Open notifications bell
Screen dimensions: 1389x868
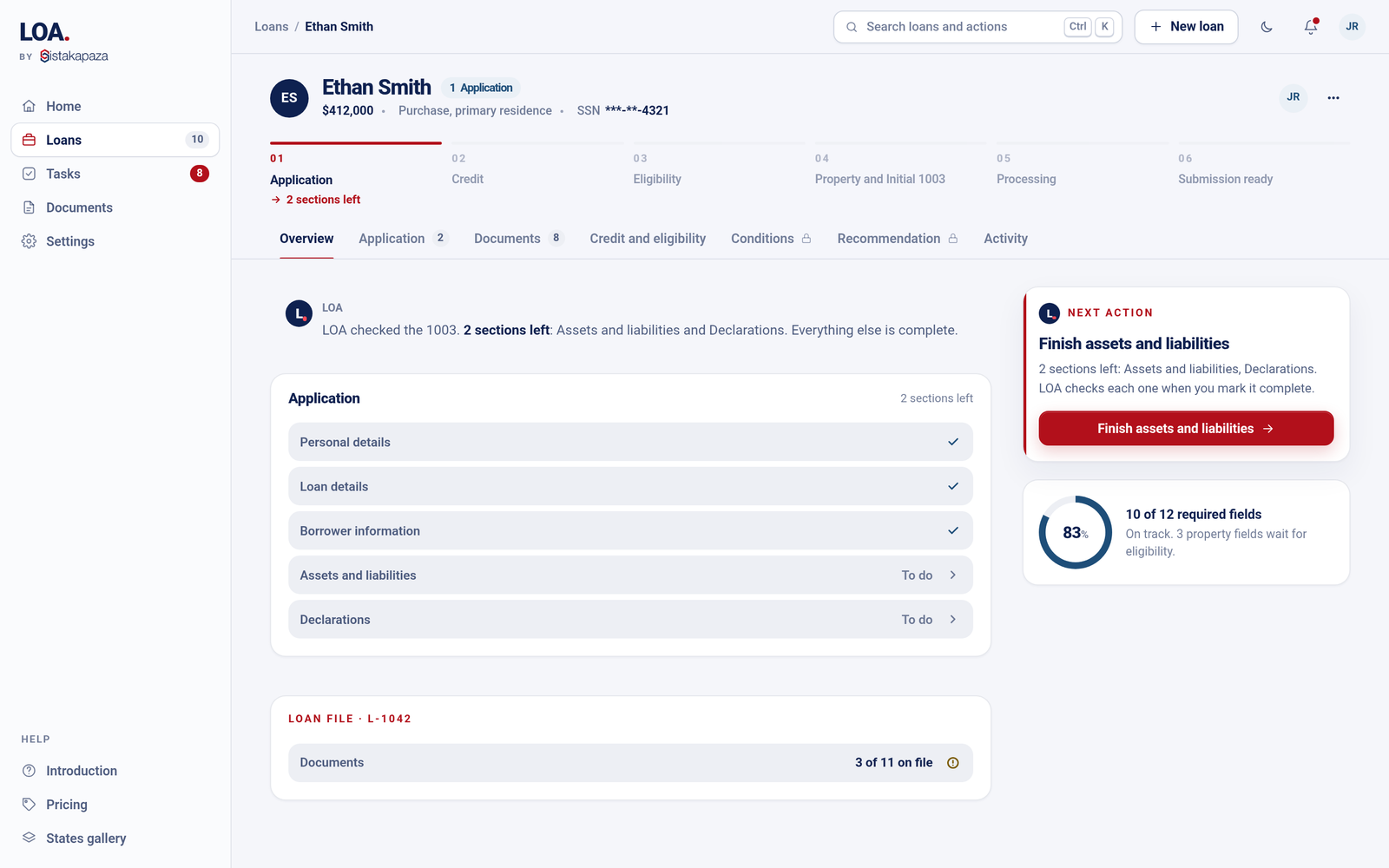click(1311, 27)
